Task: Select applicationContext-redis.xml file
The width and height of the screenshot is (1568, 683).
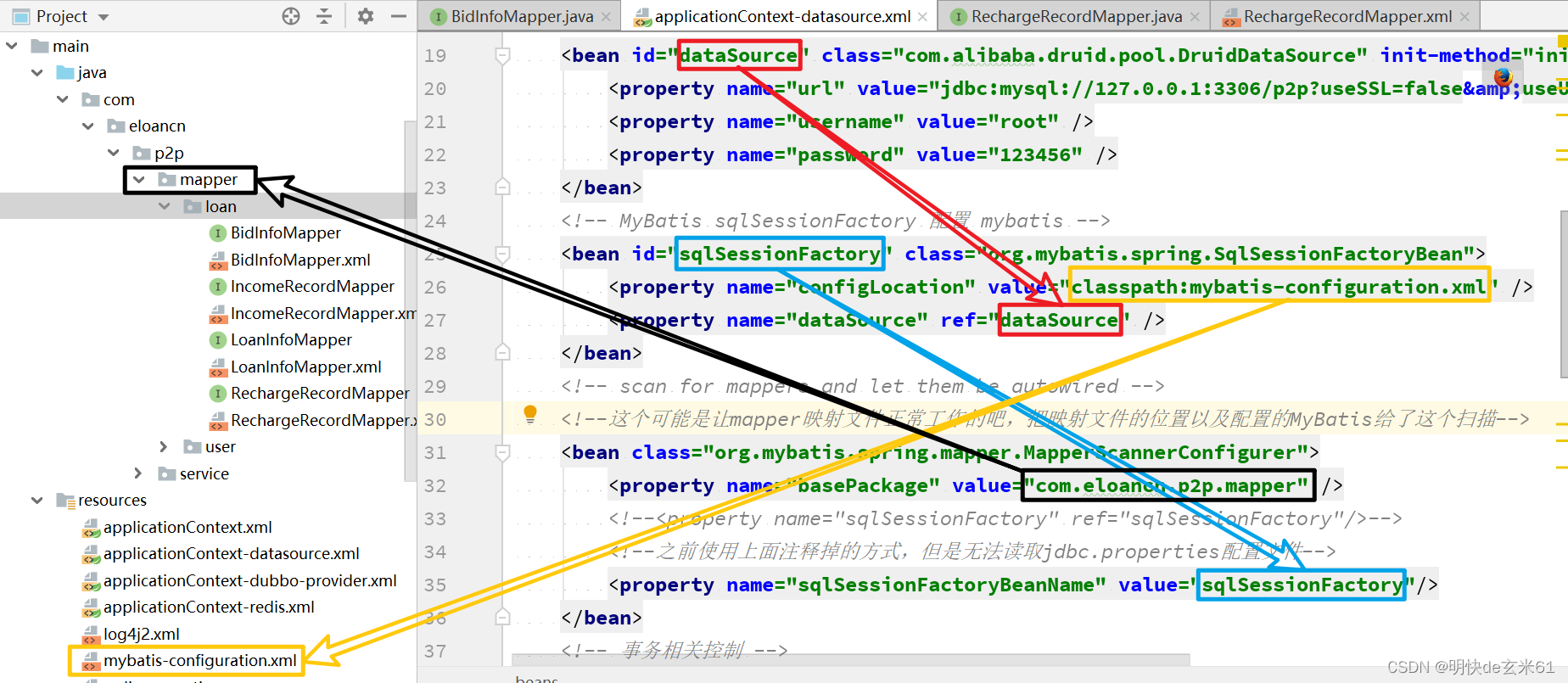Action: (x=209, y=607)
